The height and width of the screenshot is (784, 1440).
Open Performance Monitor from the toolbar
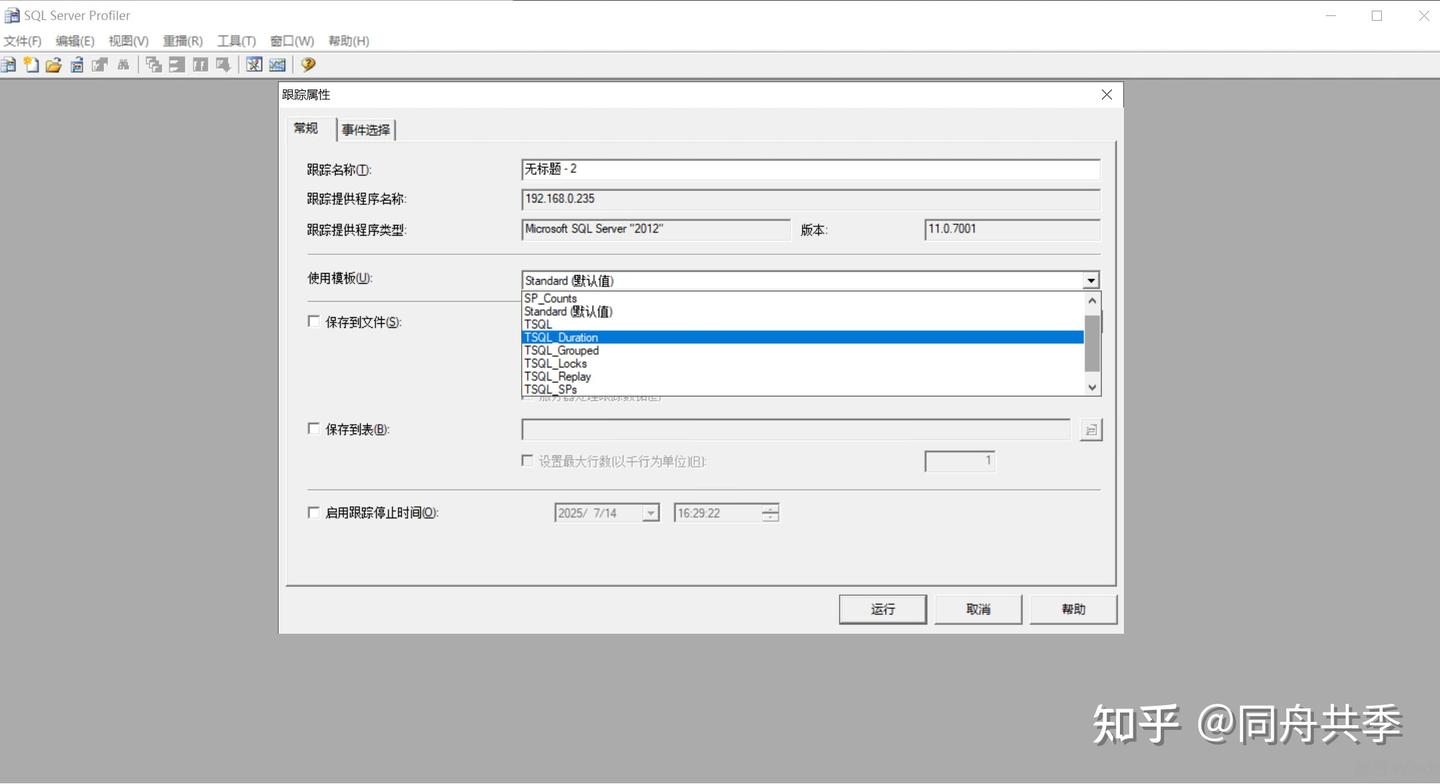pyautogui.click(x=277, y=65)
